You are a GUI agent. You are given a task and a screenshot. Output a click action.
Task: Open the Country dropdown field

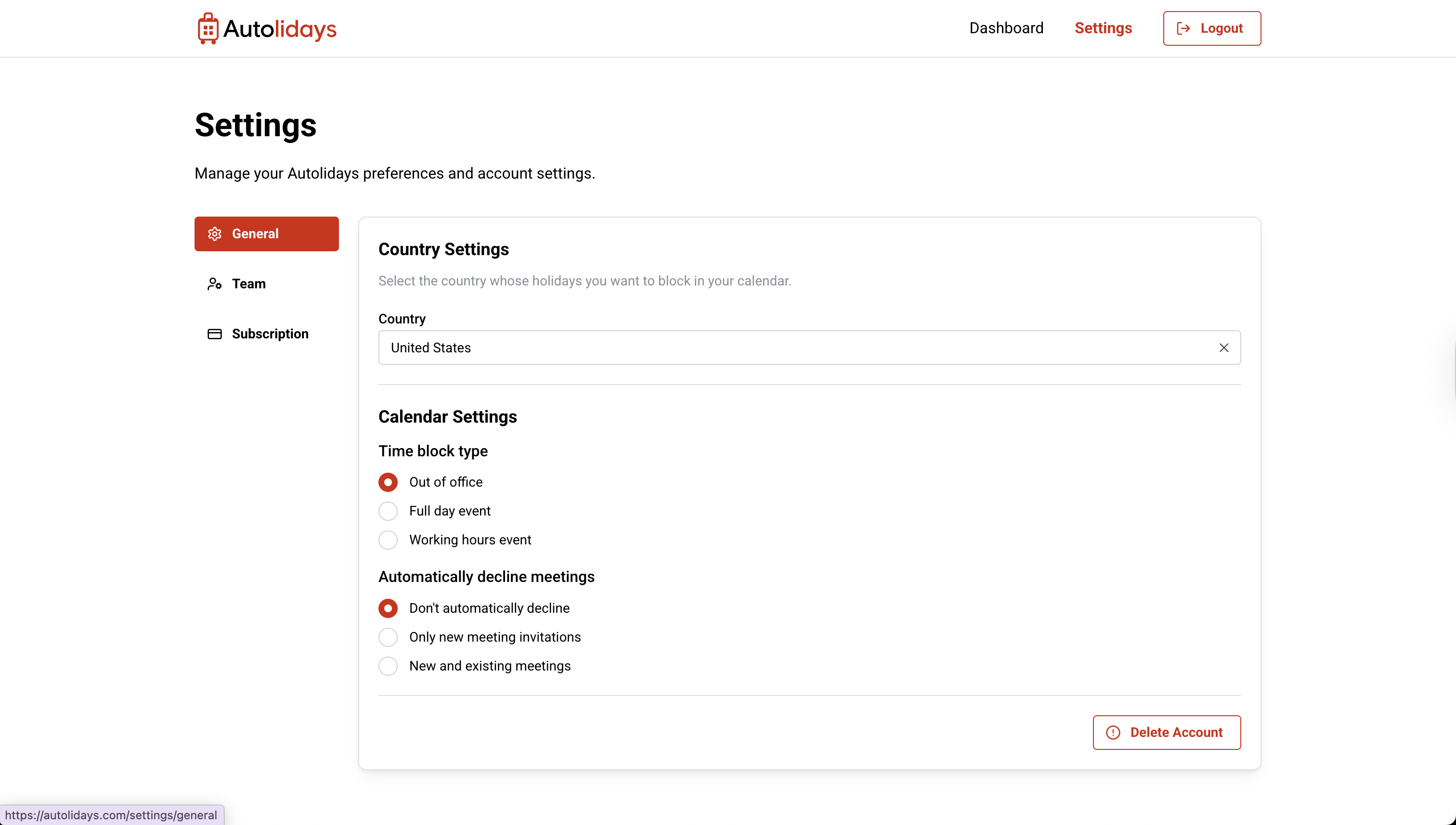tap(793, 348)
